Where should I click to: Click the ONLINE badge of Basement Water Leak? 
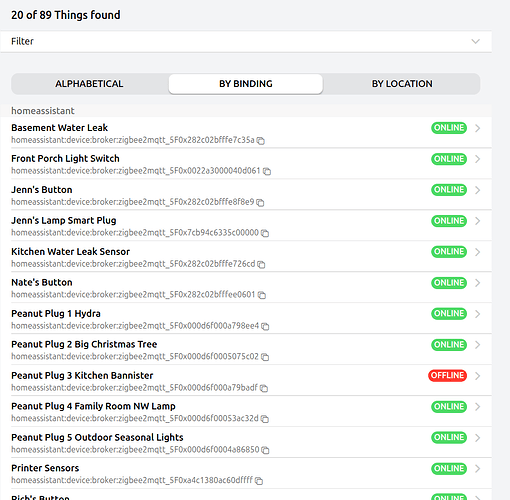[x=449, y=128]
